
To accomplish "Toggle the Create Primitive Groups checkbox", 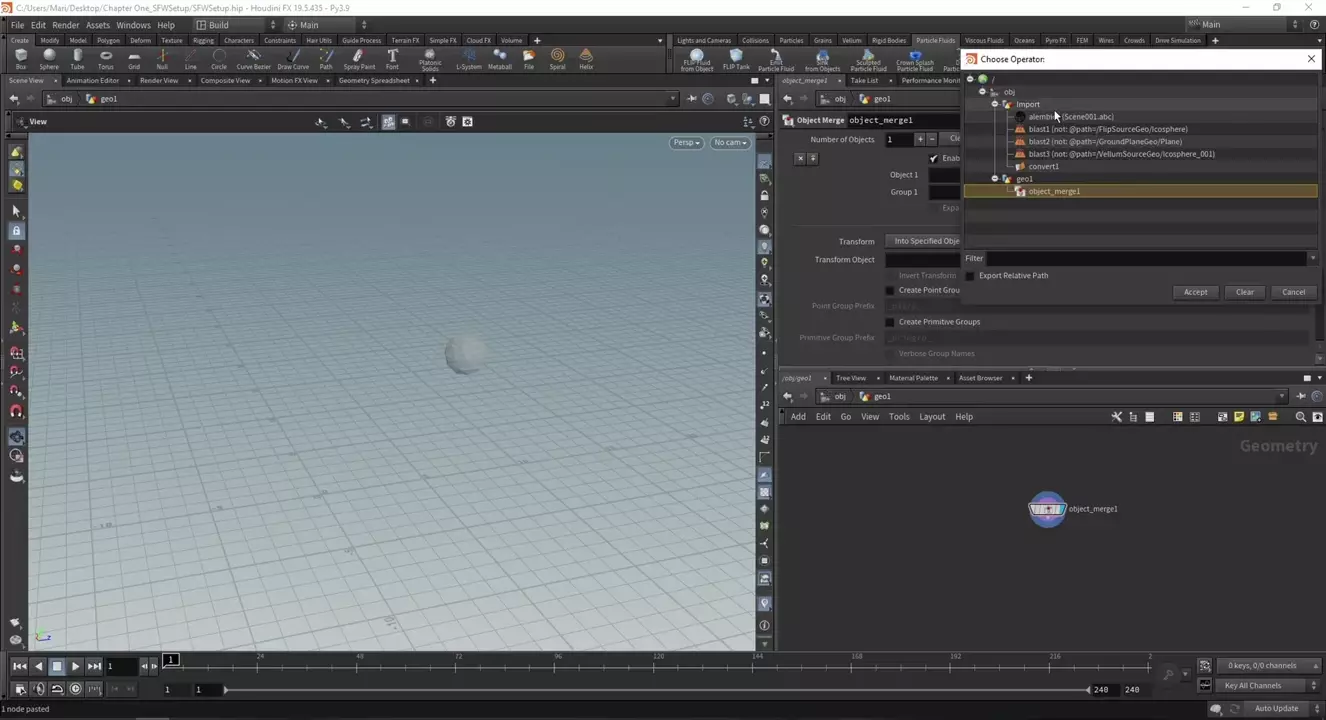I will pos(890,322).
